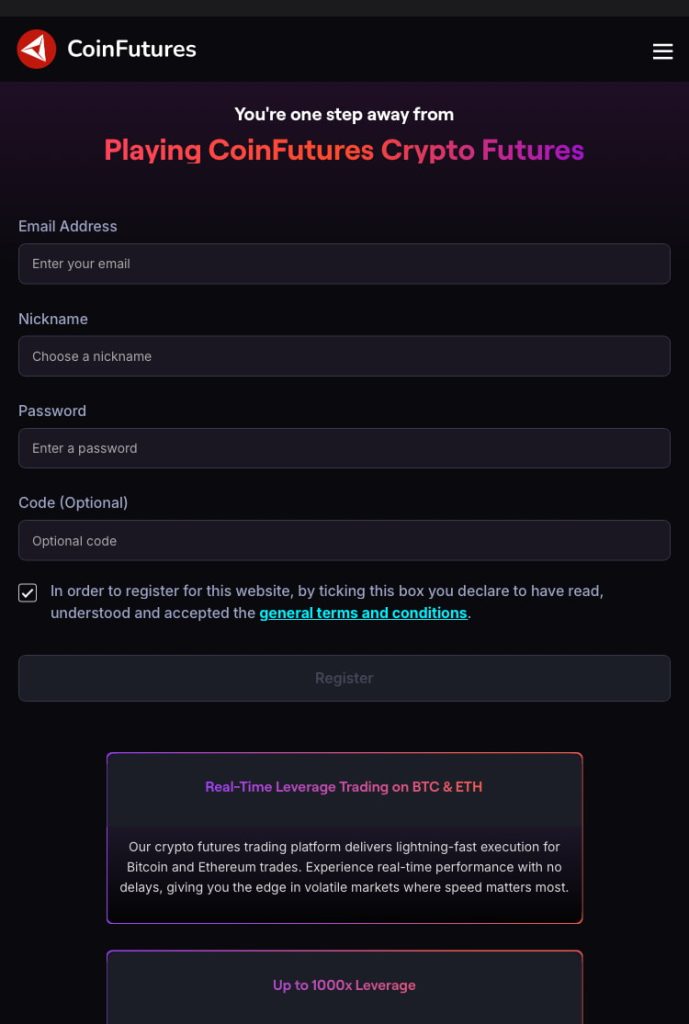Click the "Playing CoinFutures Crypto Futures" headline

point(344,151)
